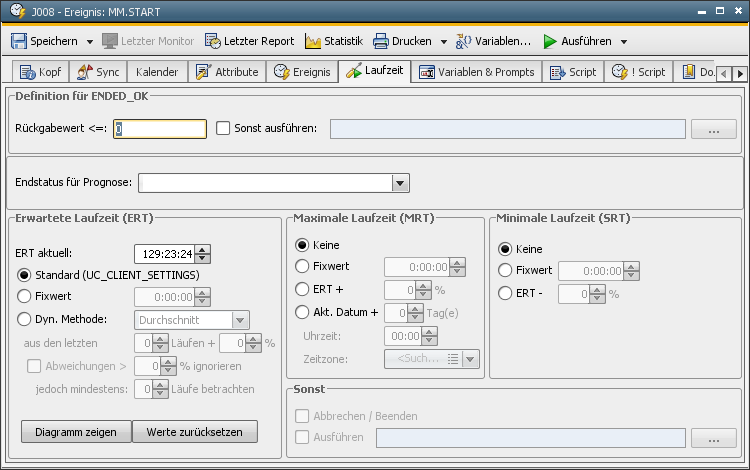The image size is (750, 470).
Task: Click the Diagramm zeigen button
Action: (76, 431)
